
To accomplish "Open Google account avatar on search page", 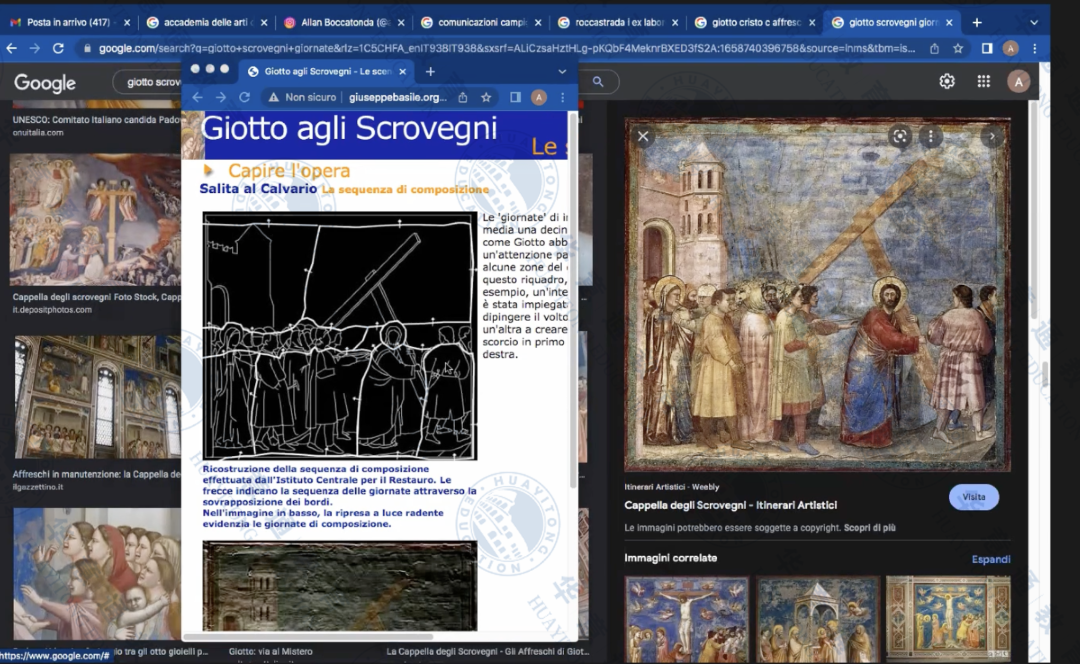I will tap(1019, 81).
